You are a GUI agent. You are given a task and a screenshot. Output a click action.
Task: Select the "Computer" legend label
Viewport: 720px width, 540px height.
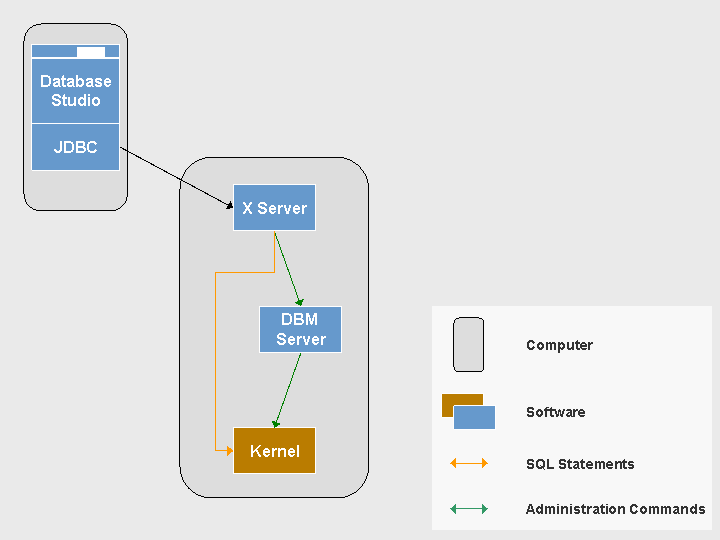[x=559, y=345]
